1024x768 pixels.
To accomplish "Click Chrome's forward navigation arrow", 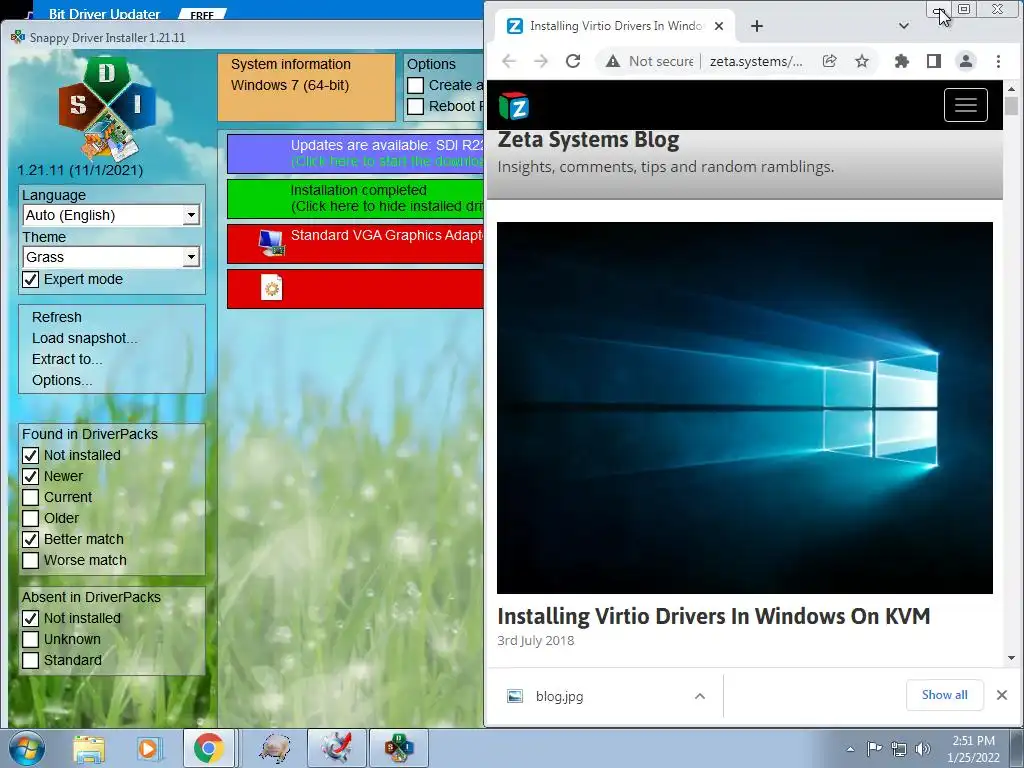I will click(x=541, y=61).
